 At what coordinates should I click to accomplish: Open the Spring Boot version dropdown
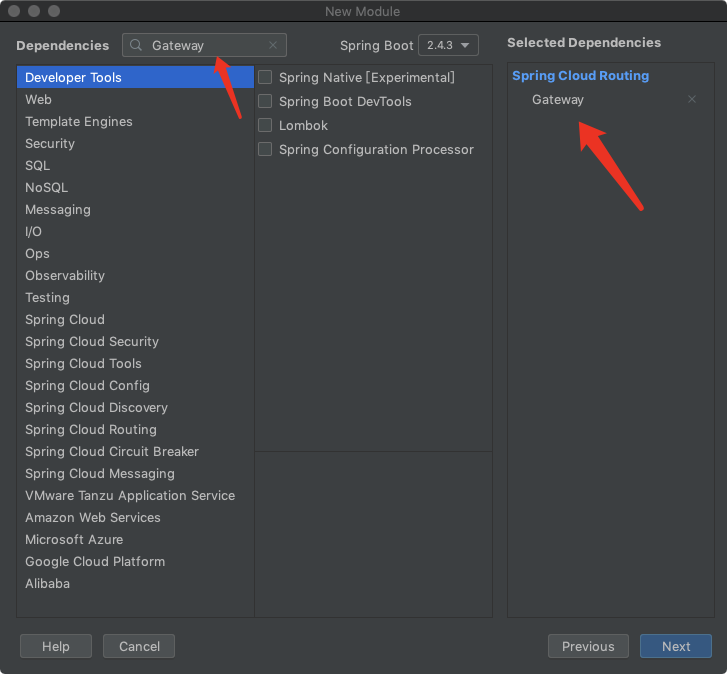448,45
